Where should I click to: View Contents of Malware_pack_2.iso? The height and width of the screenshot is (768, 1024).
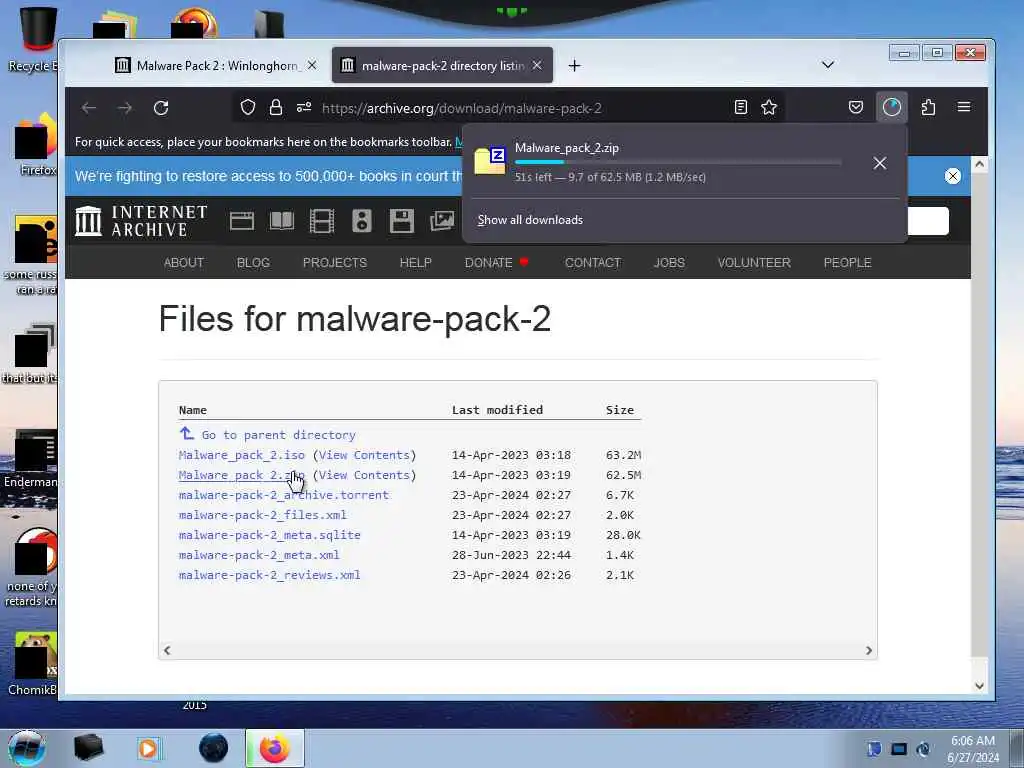click(364, 455)
